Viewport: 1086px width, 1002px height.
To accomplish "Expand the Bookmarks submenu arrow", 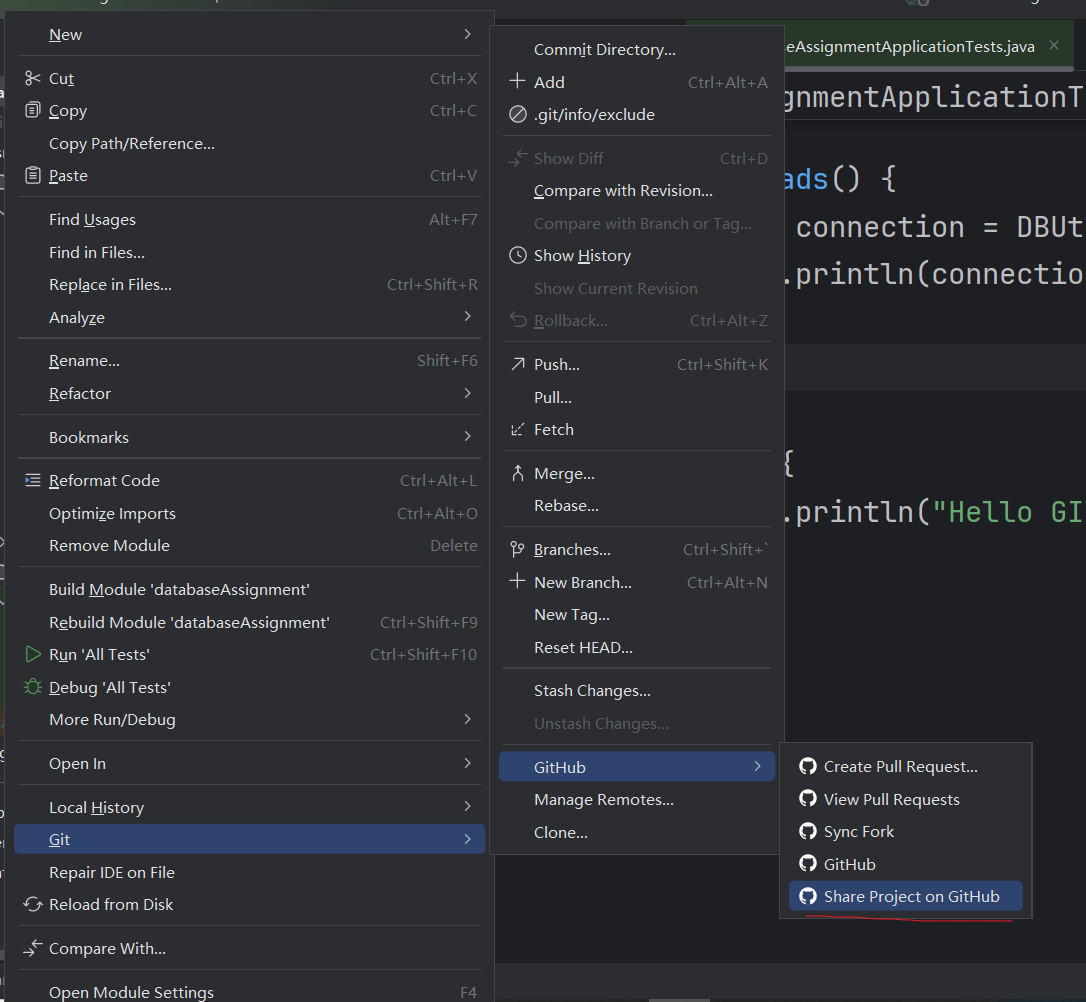I will click(467, 437).
